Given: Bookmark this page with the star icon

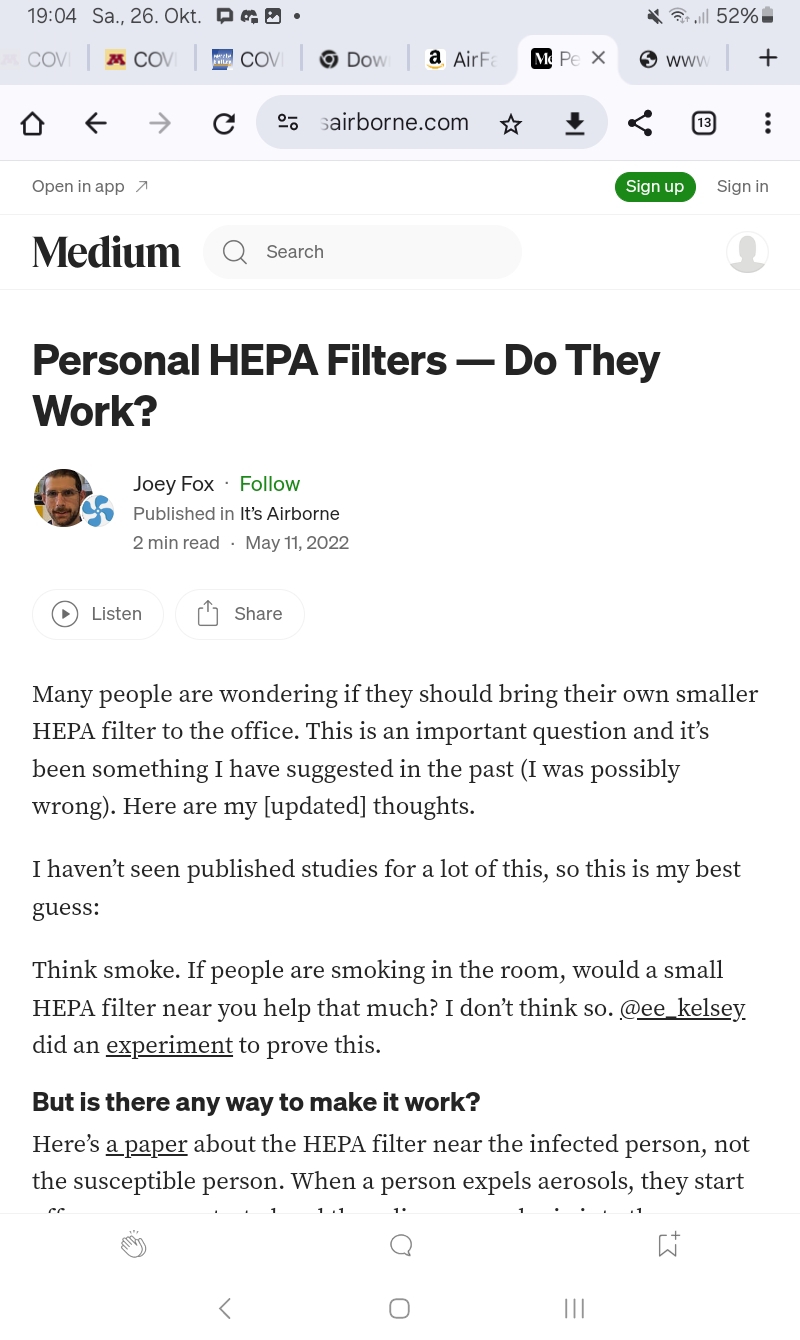Looking at the screenshot, I should (x=511, y=123).
